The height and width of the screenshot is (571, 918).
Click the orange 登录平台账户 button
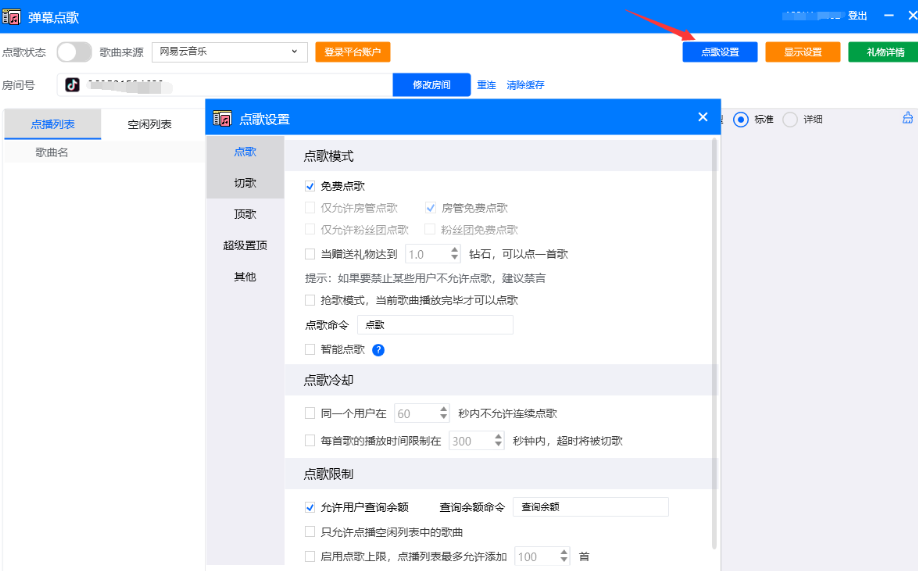tap(352, 52)
